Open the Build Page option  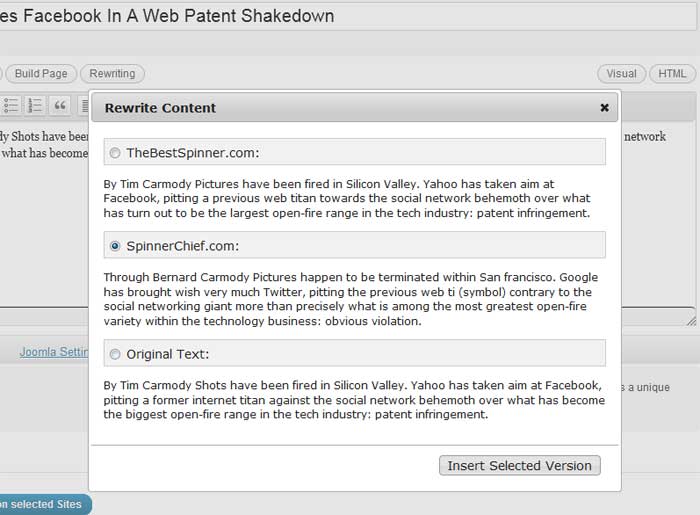(41, 74)
